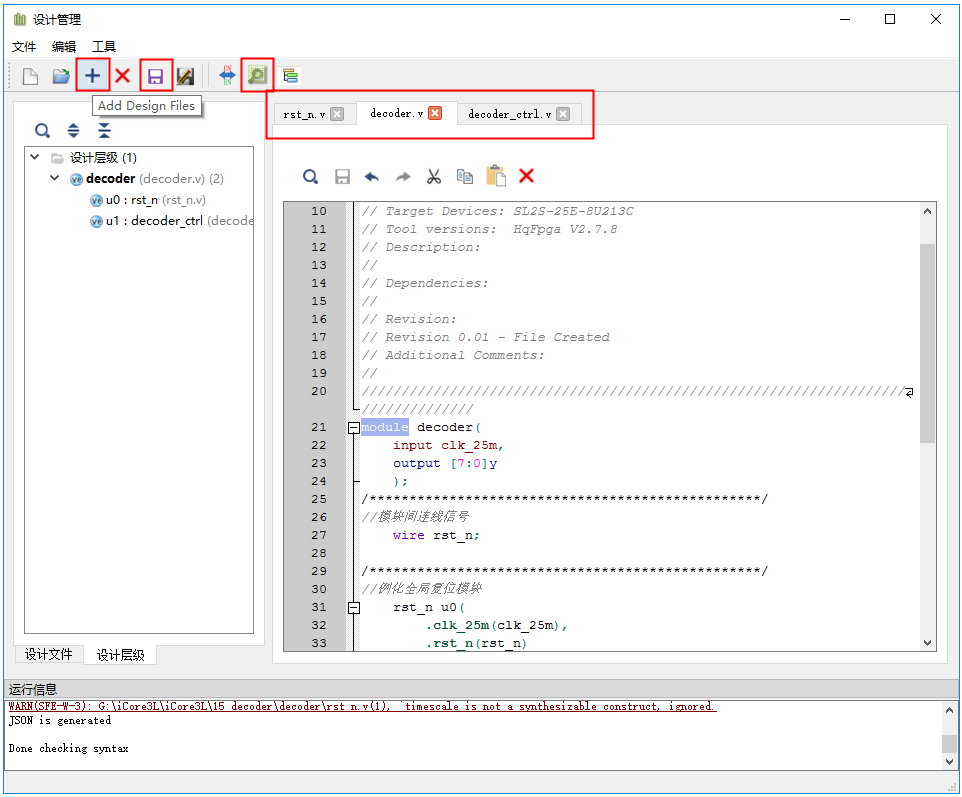Collapse the 设计层级 root tree node
The width and height of the screenshot is (962, 797).
35,158
